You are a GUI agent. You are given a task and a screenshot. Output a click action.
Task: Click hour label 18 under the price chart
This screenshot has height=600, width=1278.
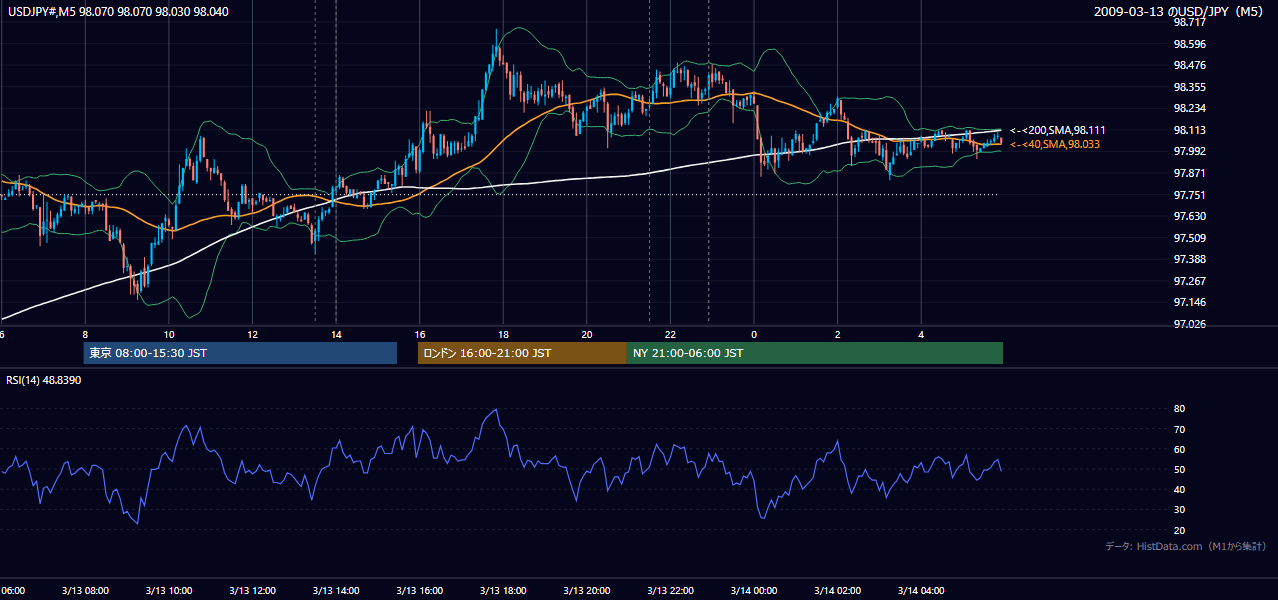pos(504,335)
